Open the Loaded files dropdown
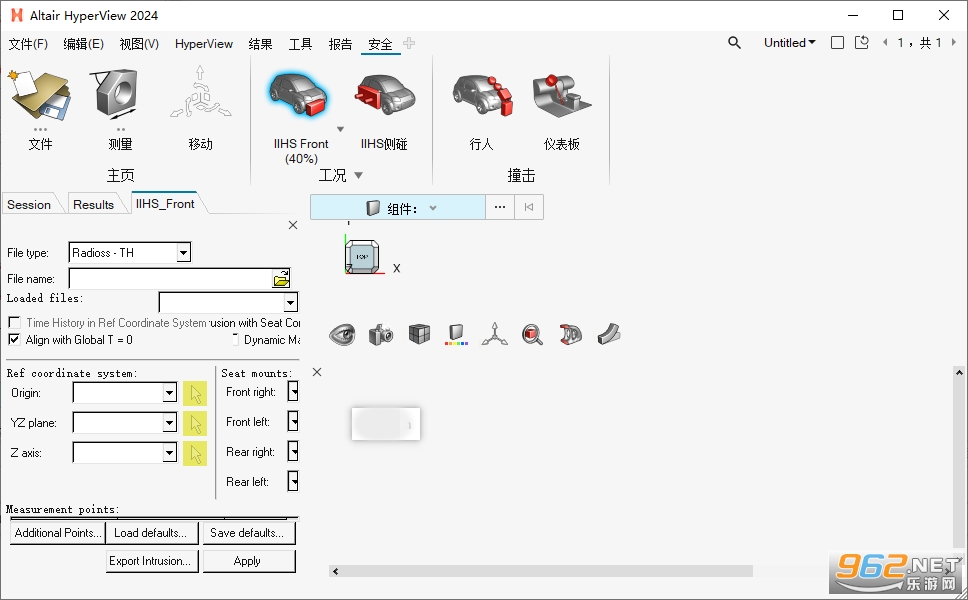The image size is (968, 600). 290,302
